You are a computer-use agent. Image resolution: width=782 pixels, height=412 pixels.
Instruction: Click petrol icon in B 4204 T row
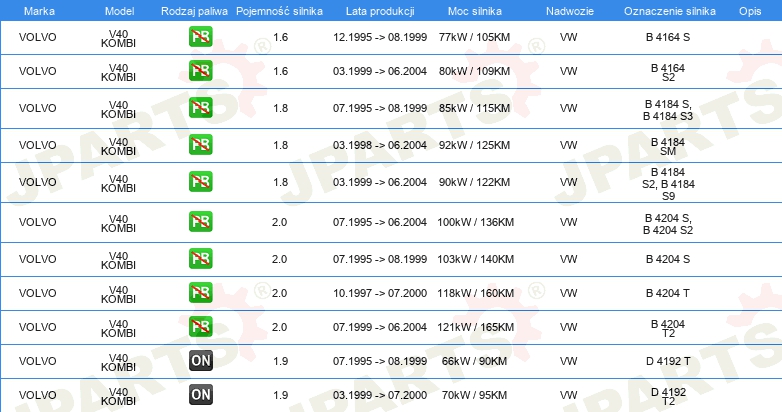click(x=200, y=292)
